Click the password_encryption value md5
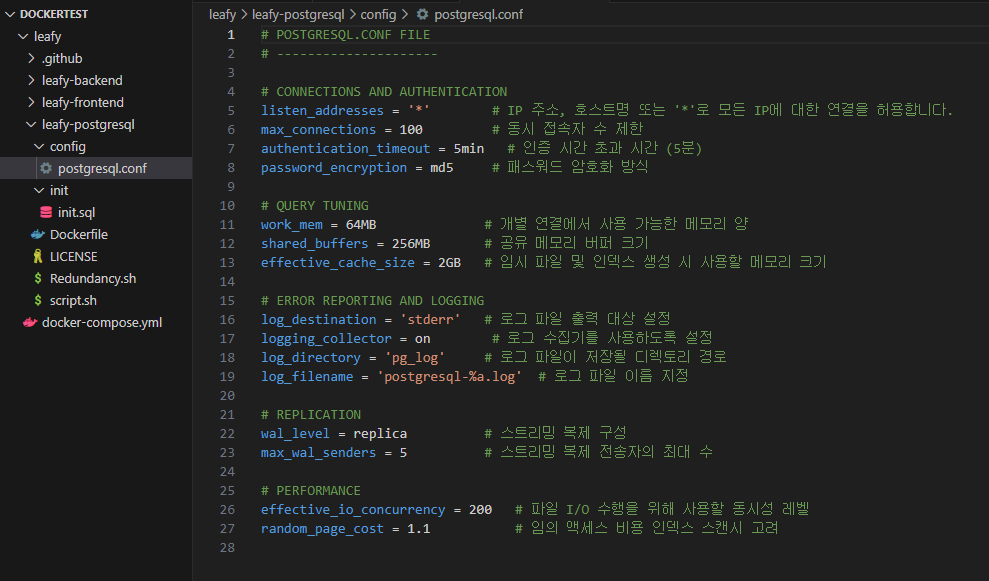 (x=442, y=168)
